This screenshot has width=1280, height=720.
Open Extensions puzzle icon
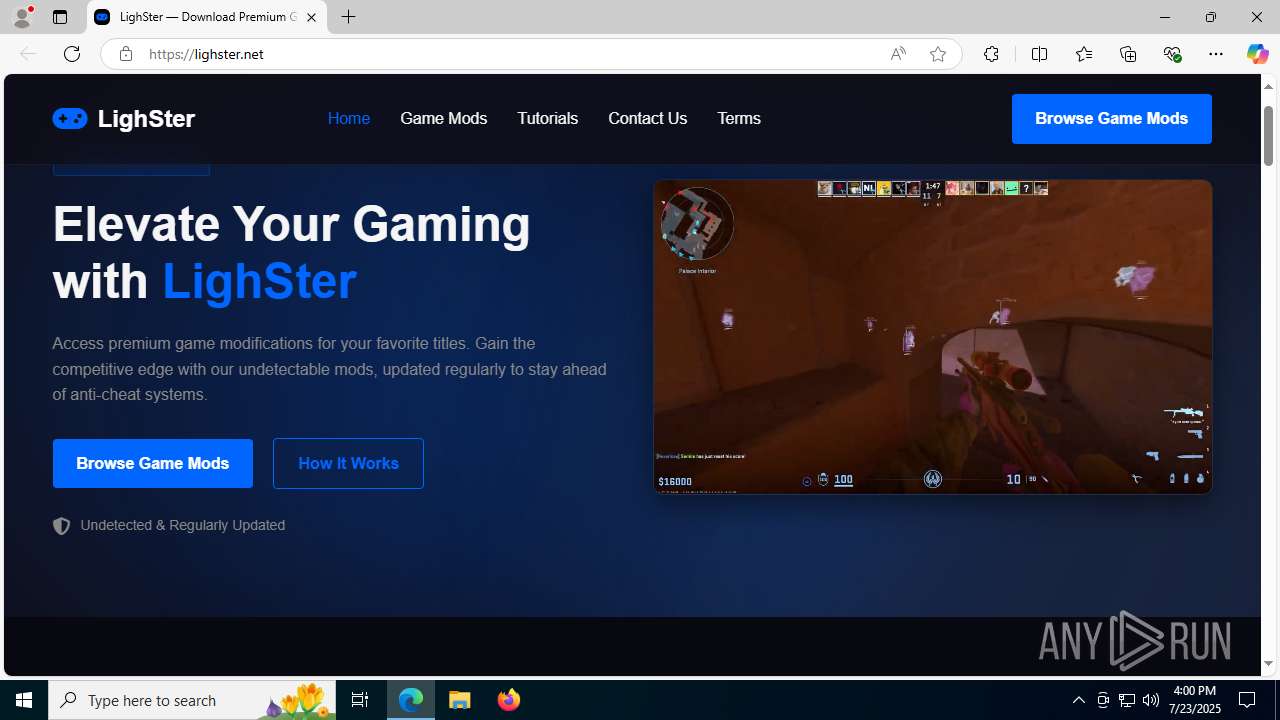[991, 54]
